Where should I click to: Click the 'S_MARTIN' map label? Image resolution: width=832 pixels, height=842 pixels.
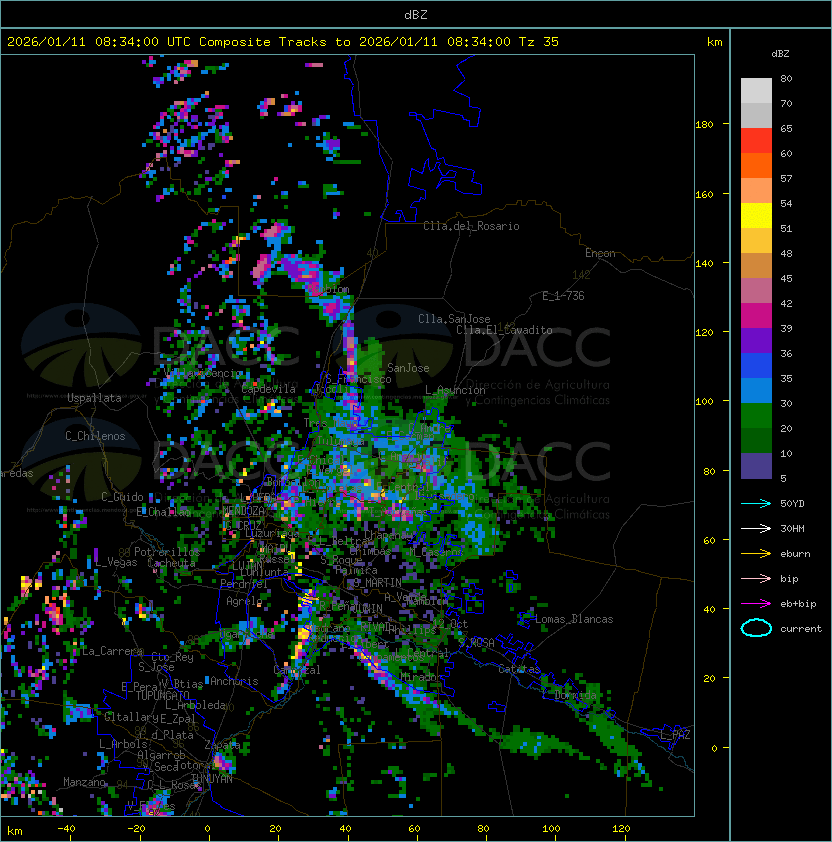click(x=377, y=583)
